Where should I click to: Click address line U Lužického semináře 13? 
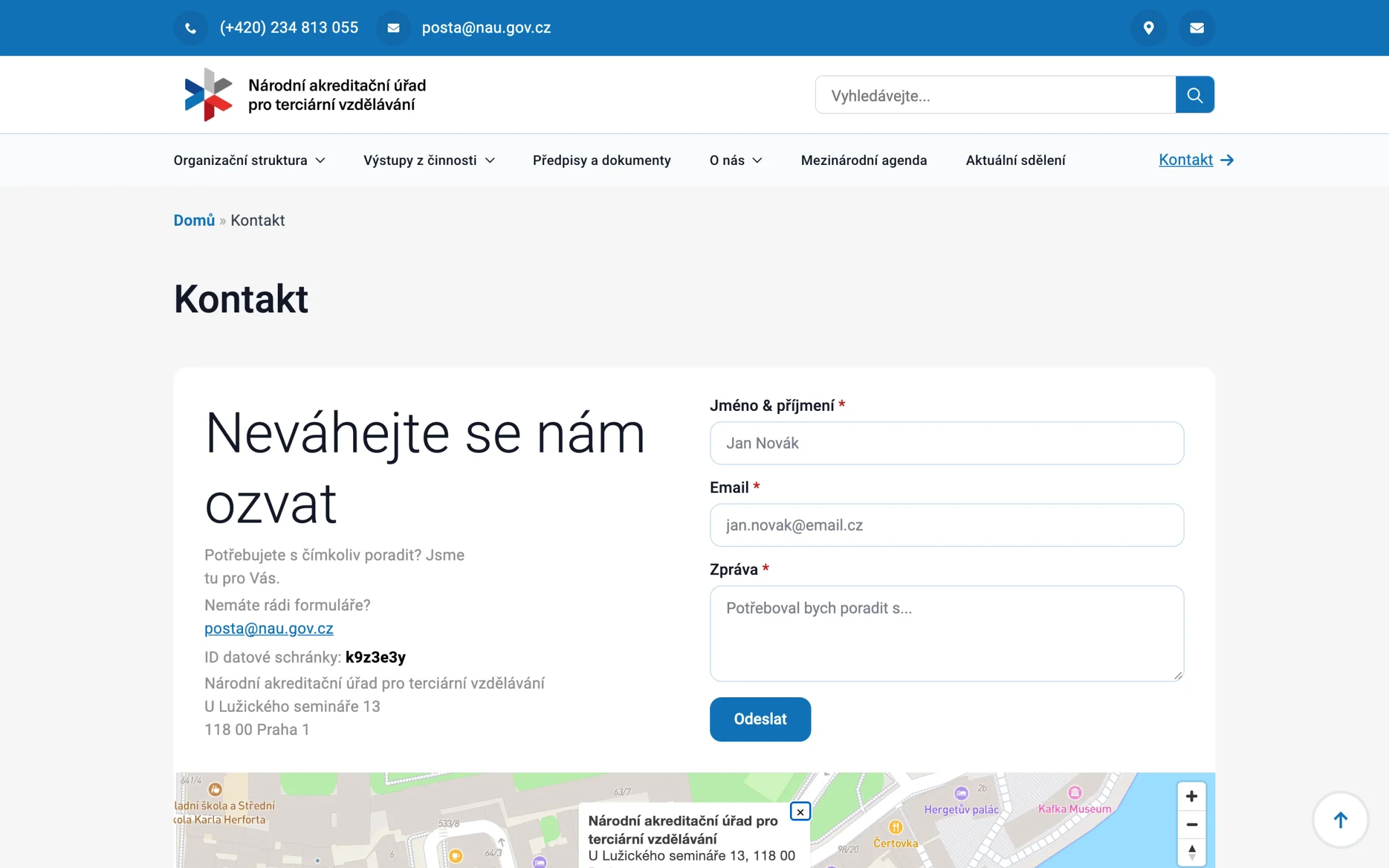pos(292,707)
